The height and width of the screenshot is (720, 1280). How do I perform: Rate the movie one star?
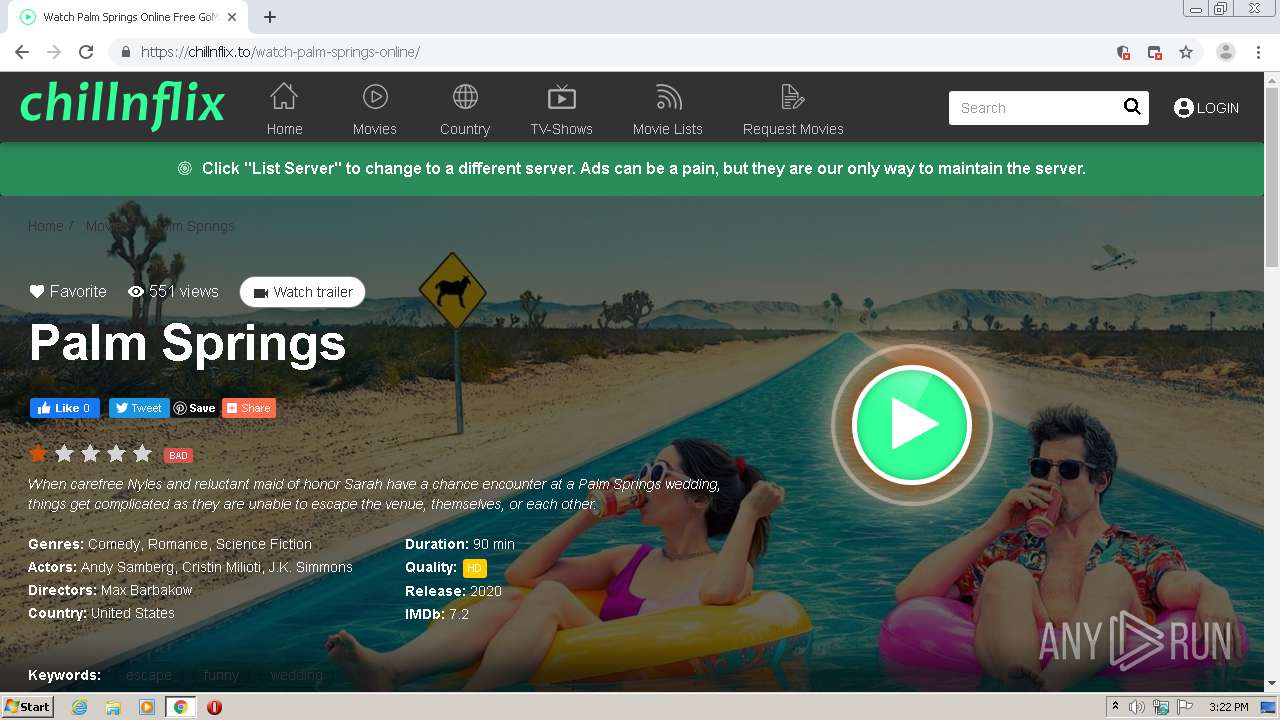[38, 454]
